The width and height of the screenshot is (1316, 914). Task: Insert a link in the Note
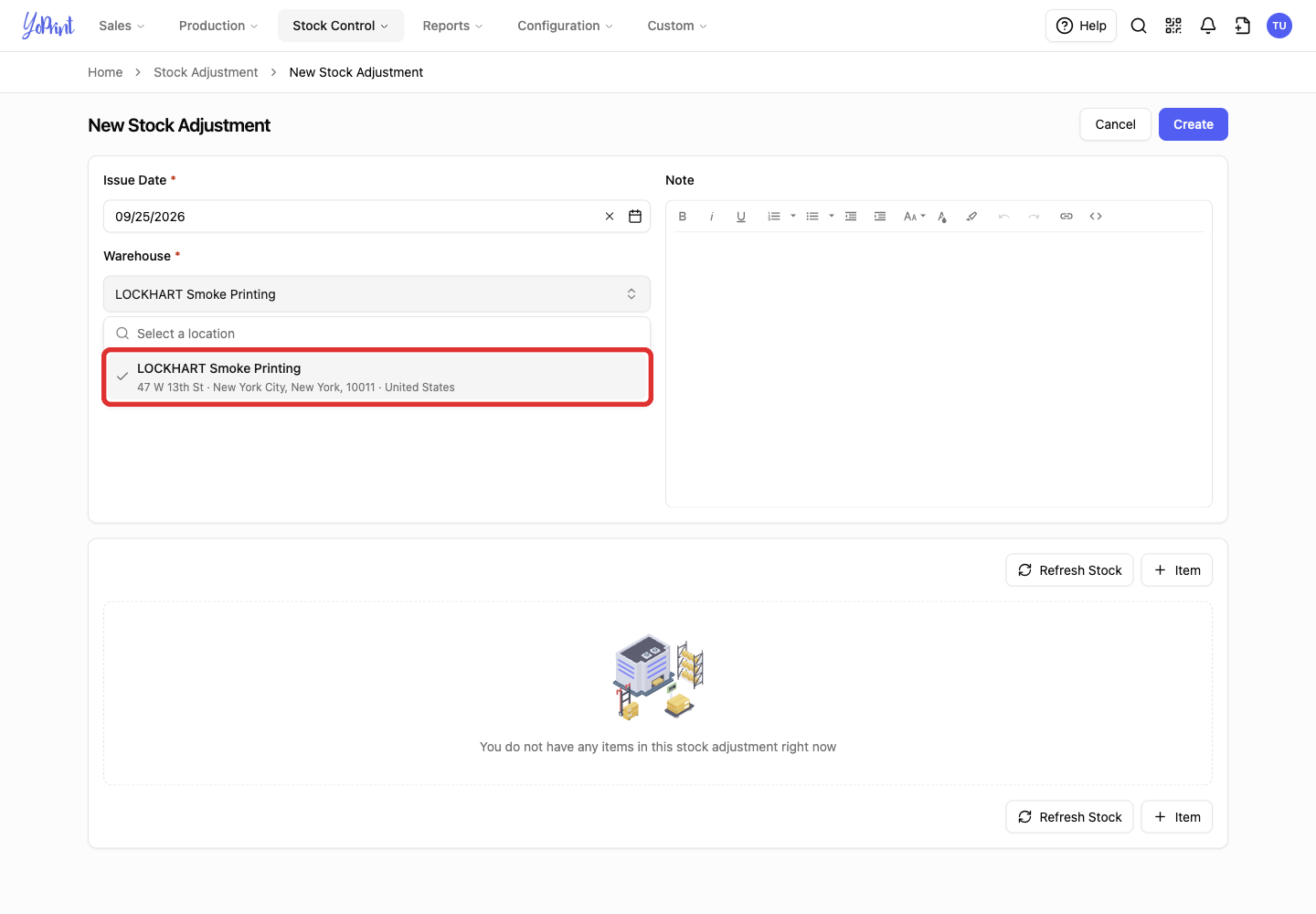click(1067, 217)
